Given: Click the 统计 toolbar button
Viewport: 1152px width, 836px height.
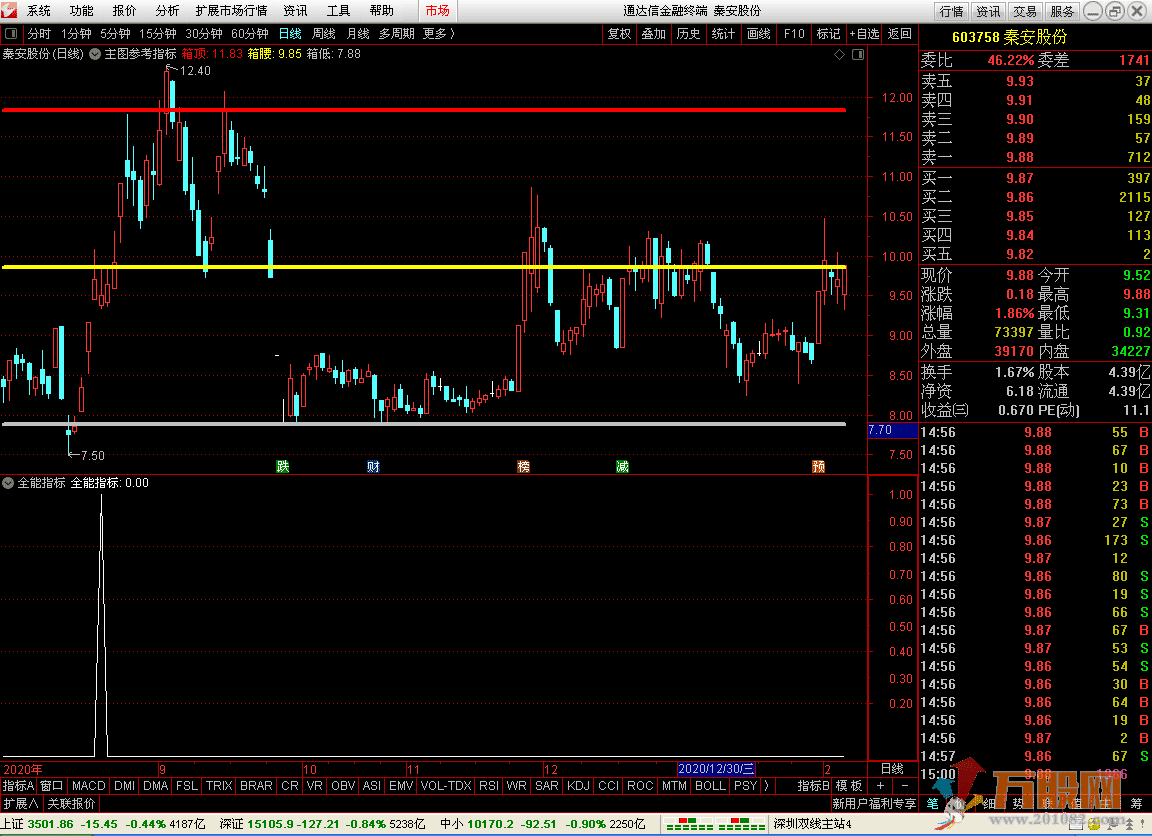Looking at the screenshot, I should pyautogui.click(x=723, y=34).
